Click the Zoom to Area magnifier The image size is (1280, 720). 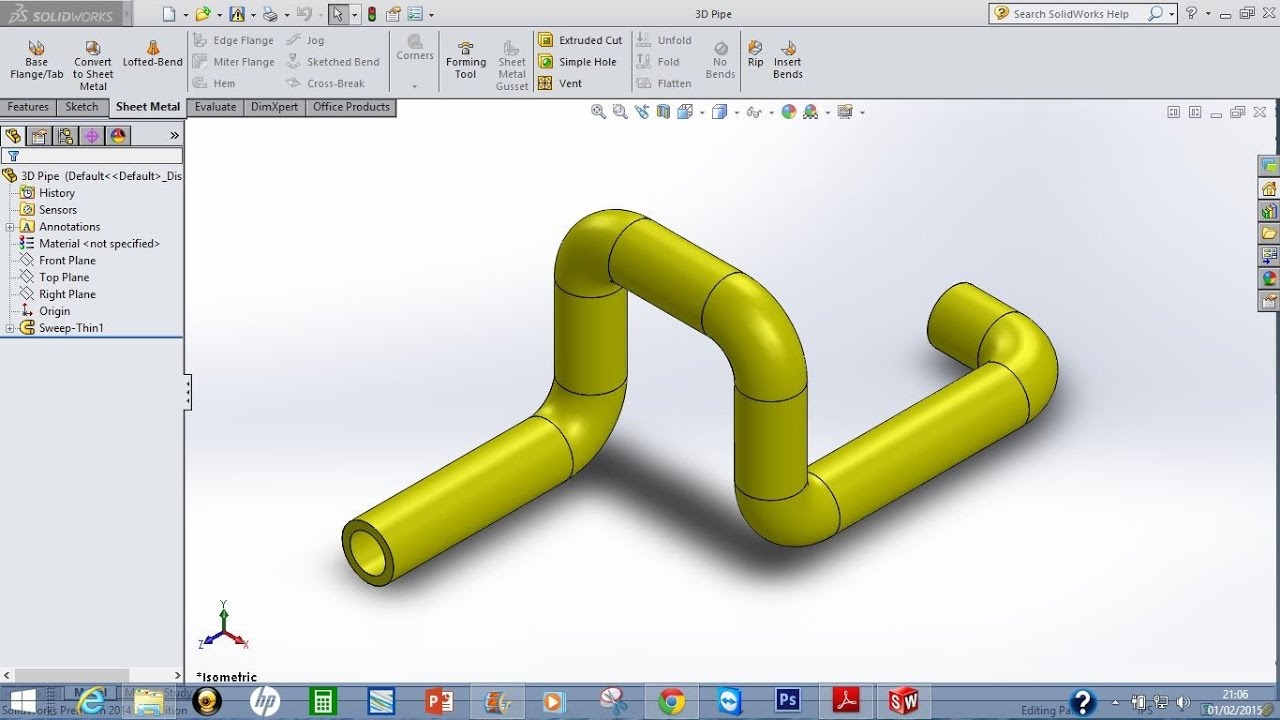pyautogui.click(x=619, y=112)
